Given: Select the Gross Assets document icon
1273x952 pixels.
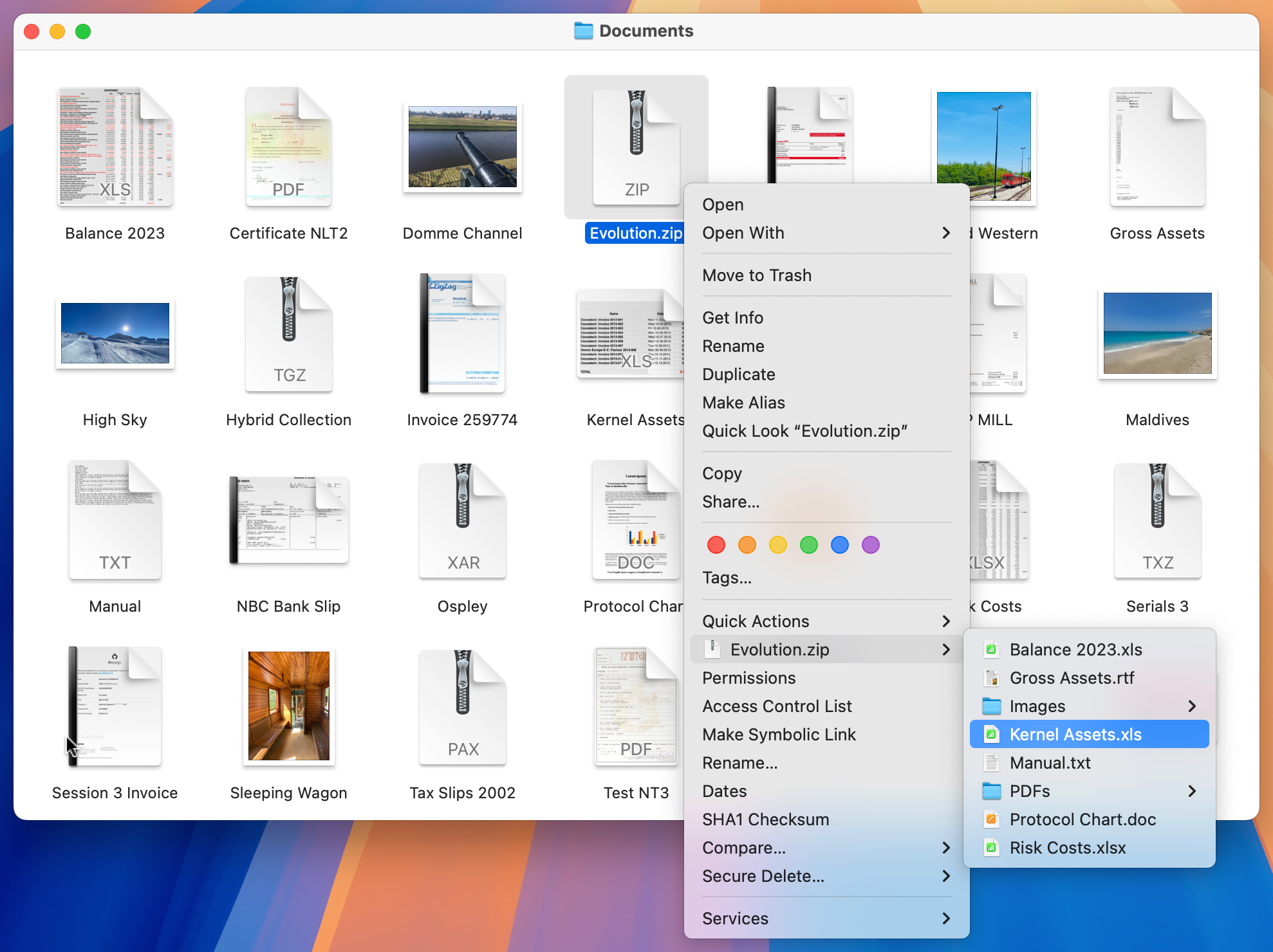Looking at the screenshot, I should (x=1158, y=147).
